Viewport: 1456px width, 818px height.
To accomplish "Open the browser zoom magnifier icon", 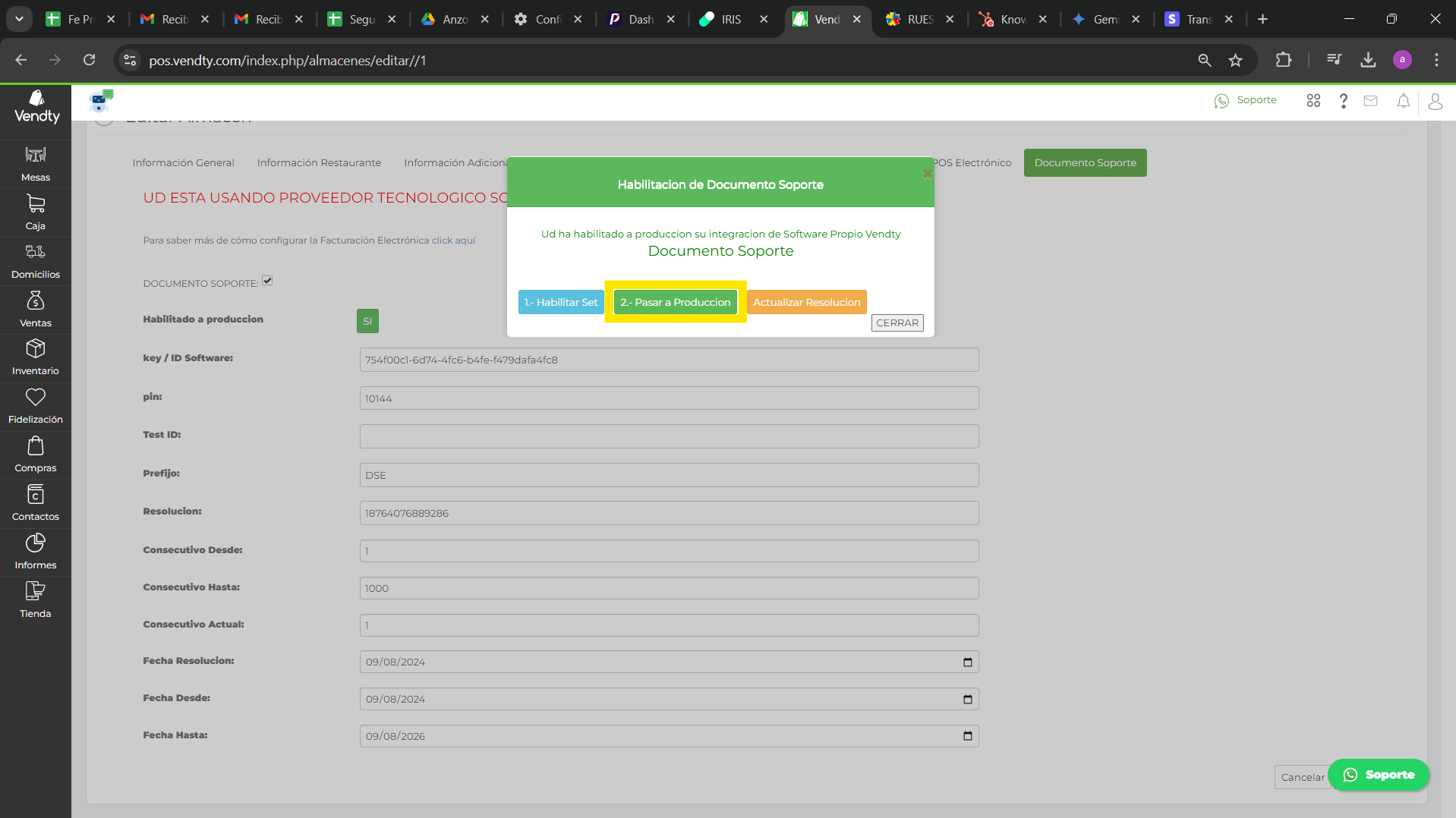I will 1205,60.
